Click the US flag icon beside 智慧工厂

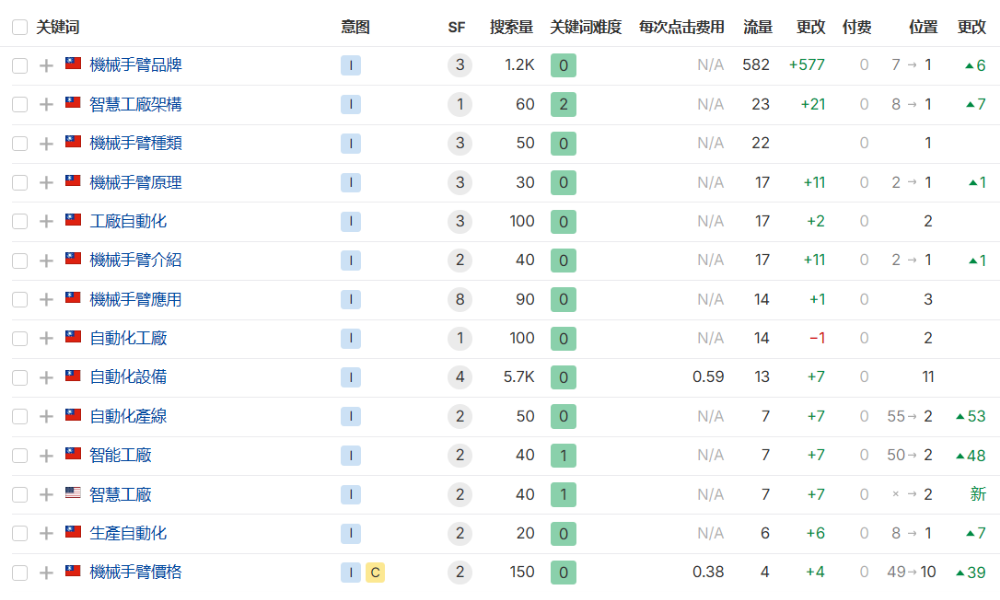[71, 494]
